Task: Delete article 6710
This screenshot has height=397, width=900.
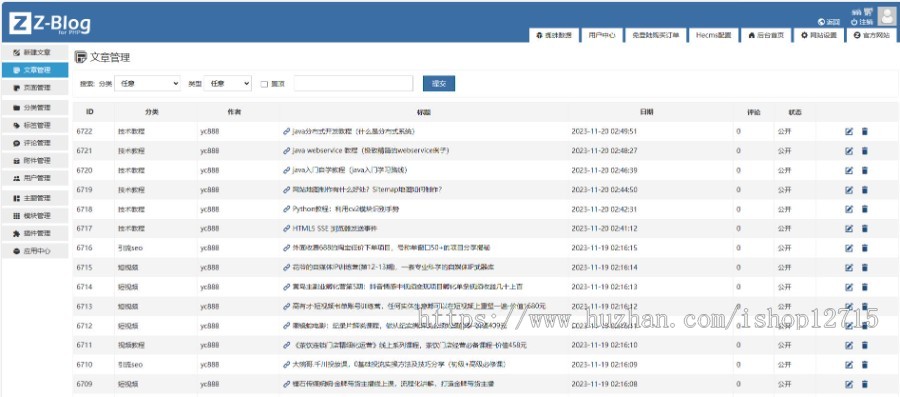Action: [864, 365]
